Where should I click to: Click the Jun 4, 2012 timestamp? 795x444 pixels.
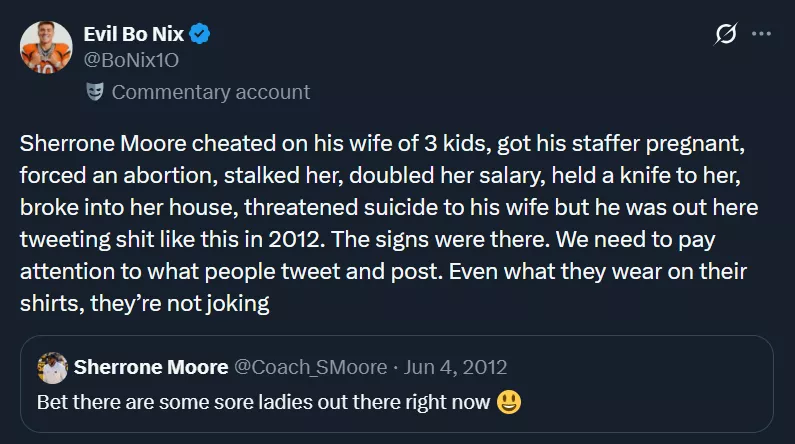click(x=456, y=368)
